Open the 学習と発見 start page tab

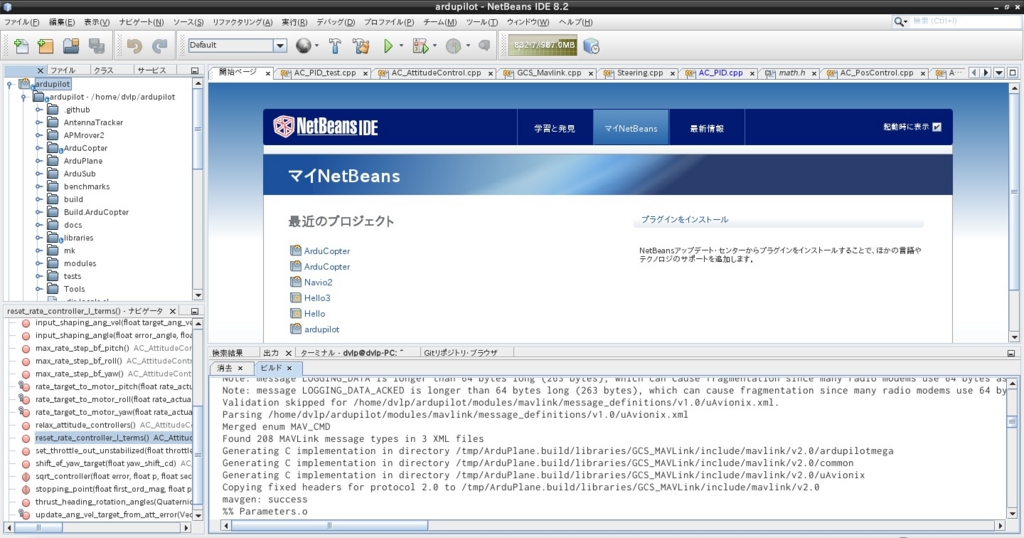click(554, 128)
